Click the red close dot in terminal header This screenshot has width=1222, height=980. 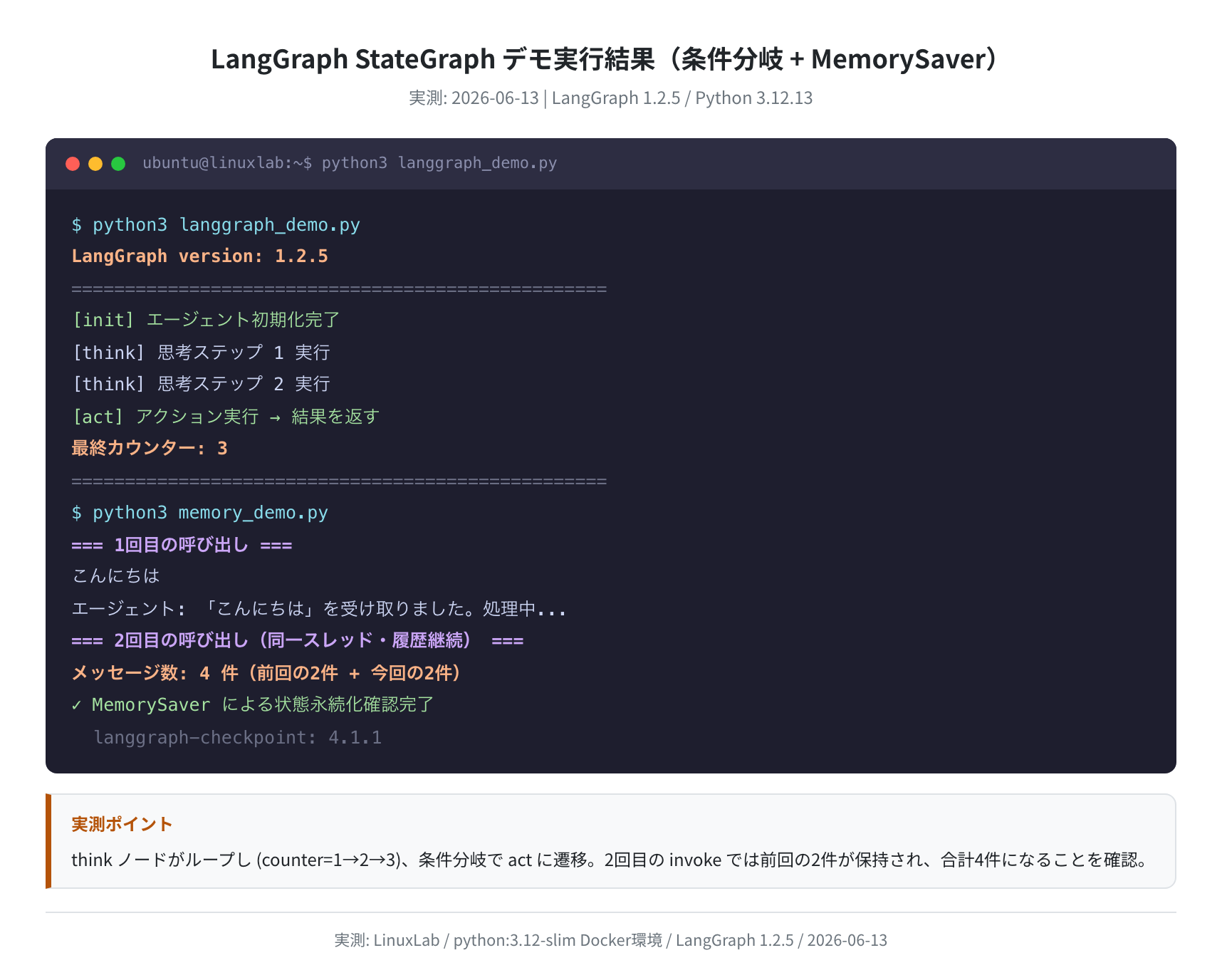click(x=73, y=164)
